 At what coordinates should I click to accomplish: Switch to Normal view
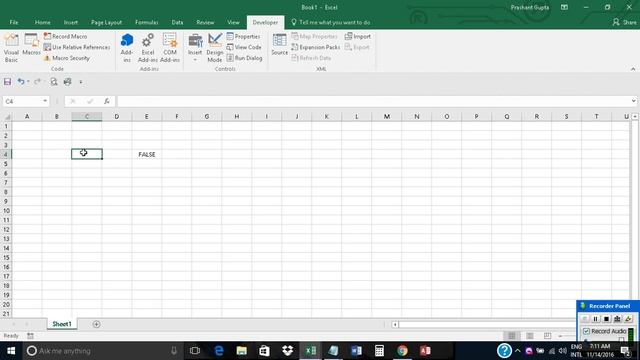pyautogui.click(x=512, y=336)
